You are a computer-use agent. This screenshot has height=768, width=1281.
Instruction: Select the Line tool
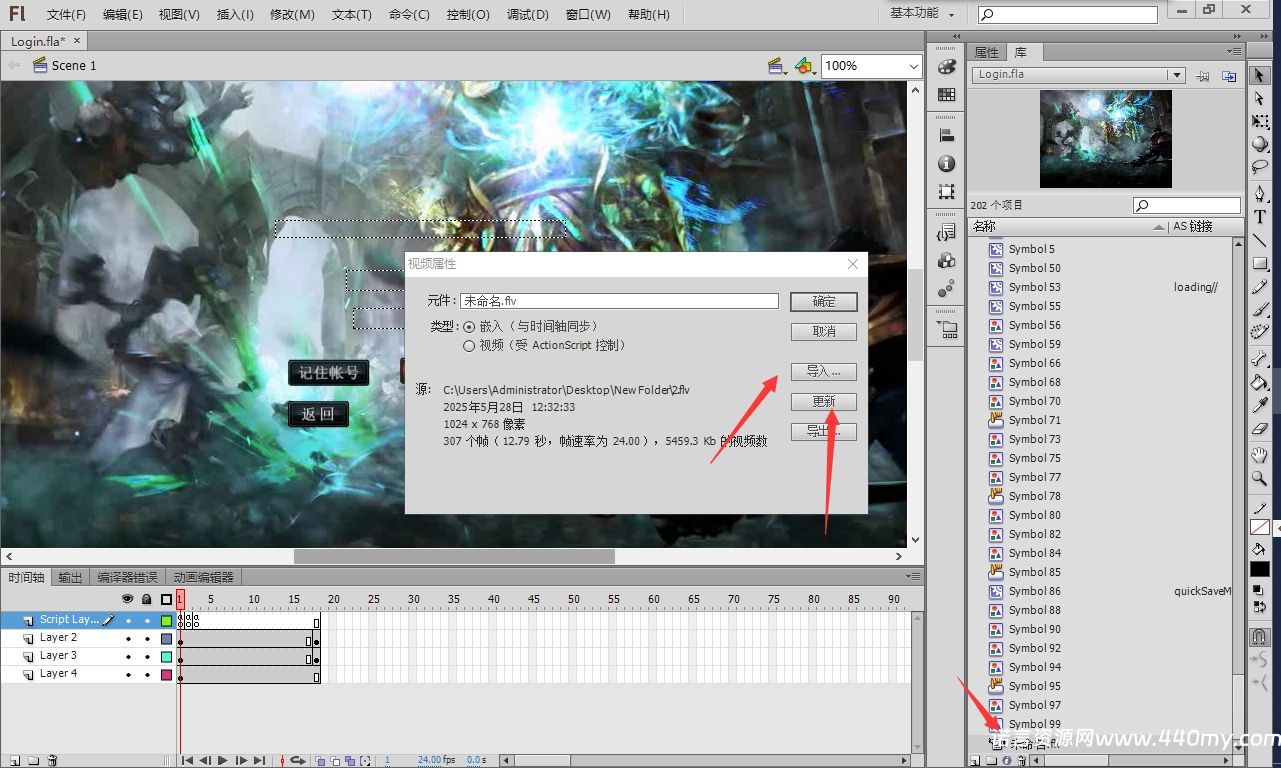pyautogui.click(x=1259, y=240)
